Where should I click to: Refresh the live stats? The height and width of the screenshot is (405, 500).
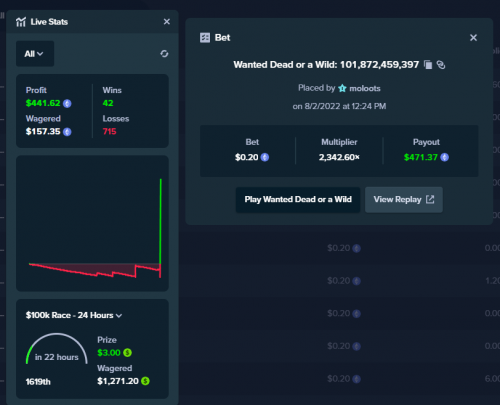tap(164, 54)
